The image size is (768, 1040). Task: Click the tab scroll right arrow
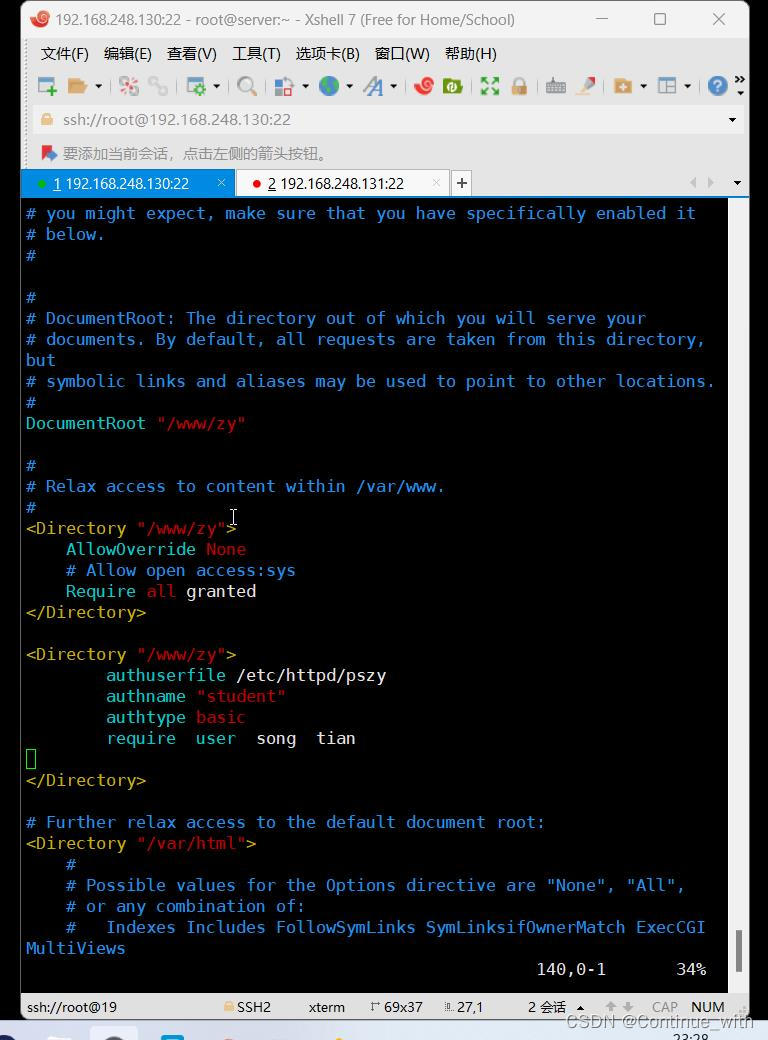(711, 182)
